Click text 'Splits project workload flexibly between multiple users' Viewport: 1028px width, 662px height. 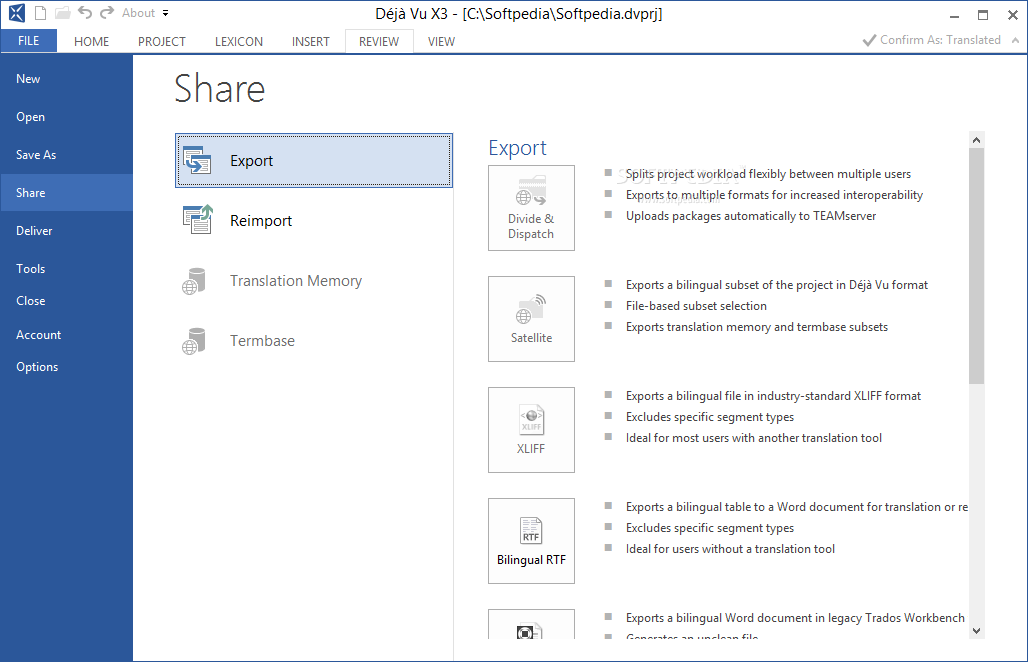(x=768, y=174)
